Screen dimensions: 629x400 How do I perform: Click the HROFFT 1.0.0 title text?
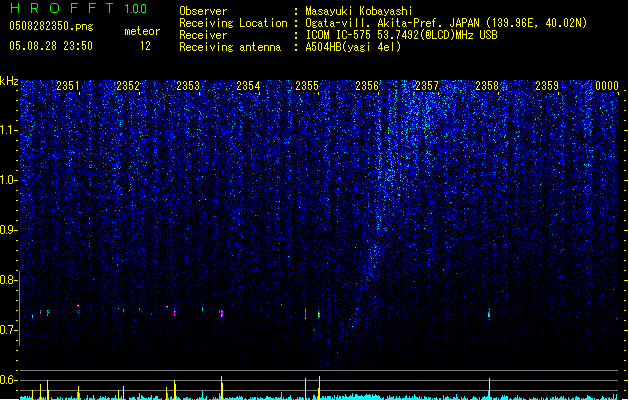click(79, 8)
